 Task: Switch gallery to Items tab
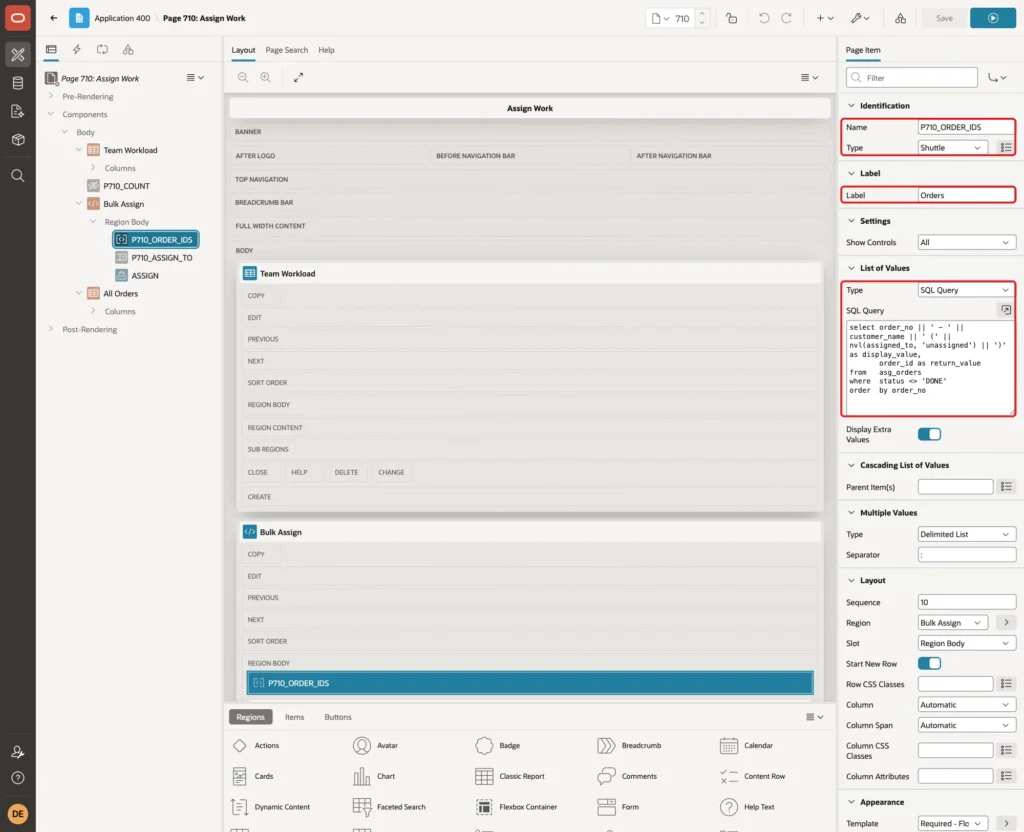coord(295,717)
